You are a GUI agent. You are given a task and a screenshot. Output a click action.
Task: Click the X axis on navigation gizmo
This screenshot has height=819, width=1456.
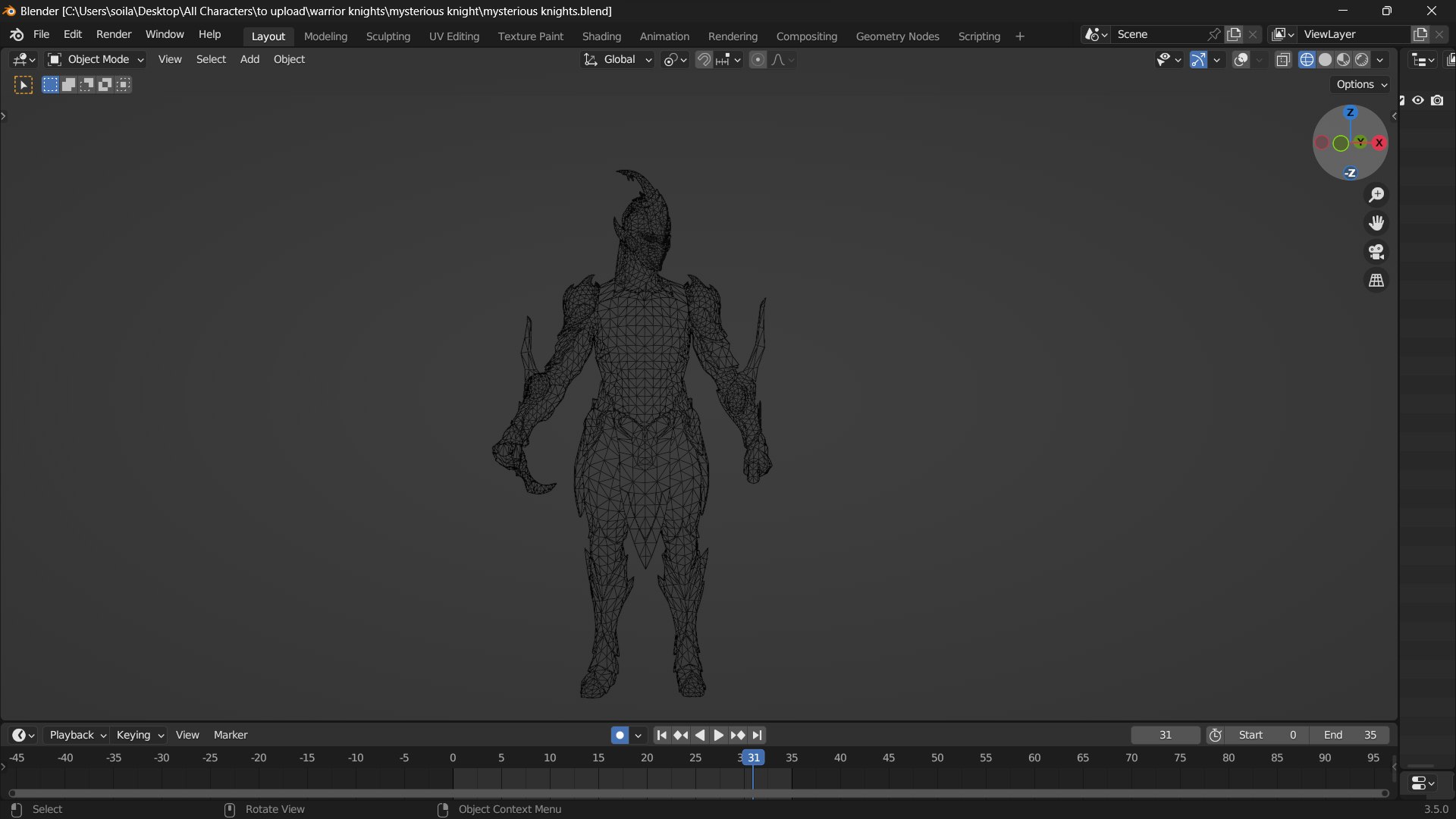coord(1379,143)
